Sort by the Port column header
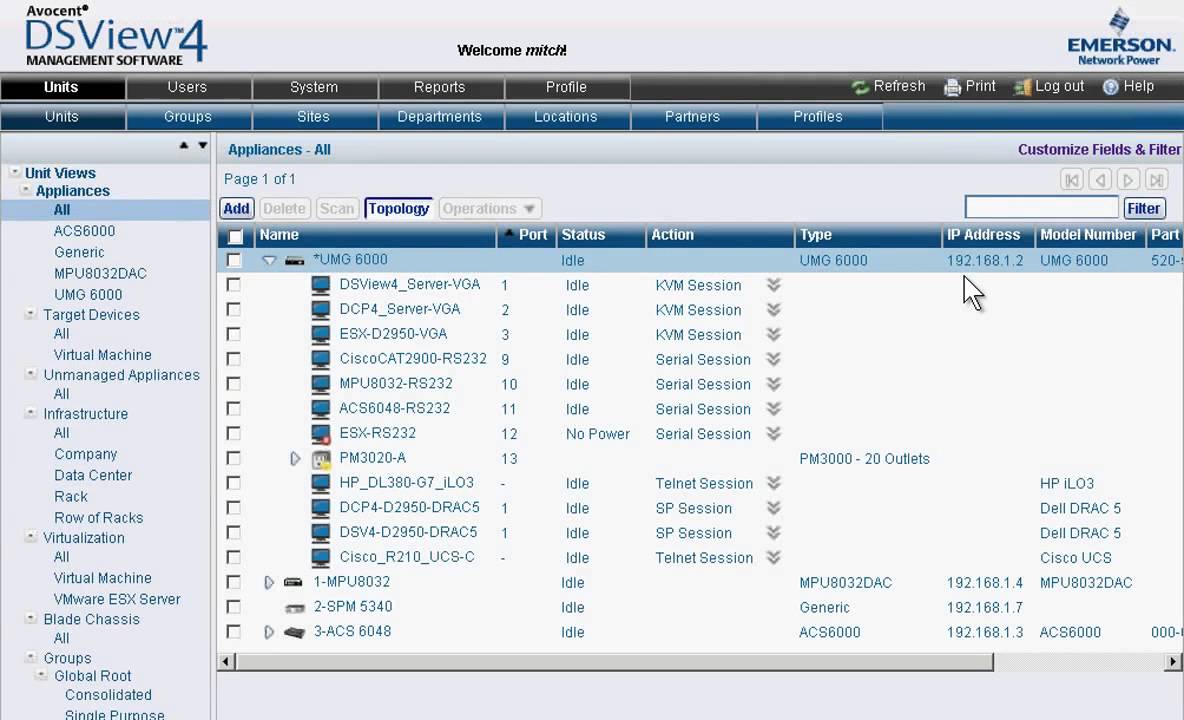This screenshot has width=1184, height=720. (525, 235)
